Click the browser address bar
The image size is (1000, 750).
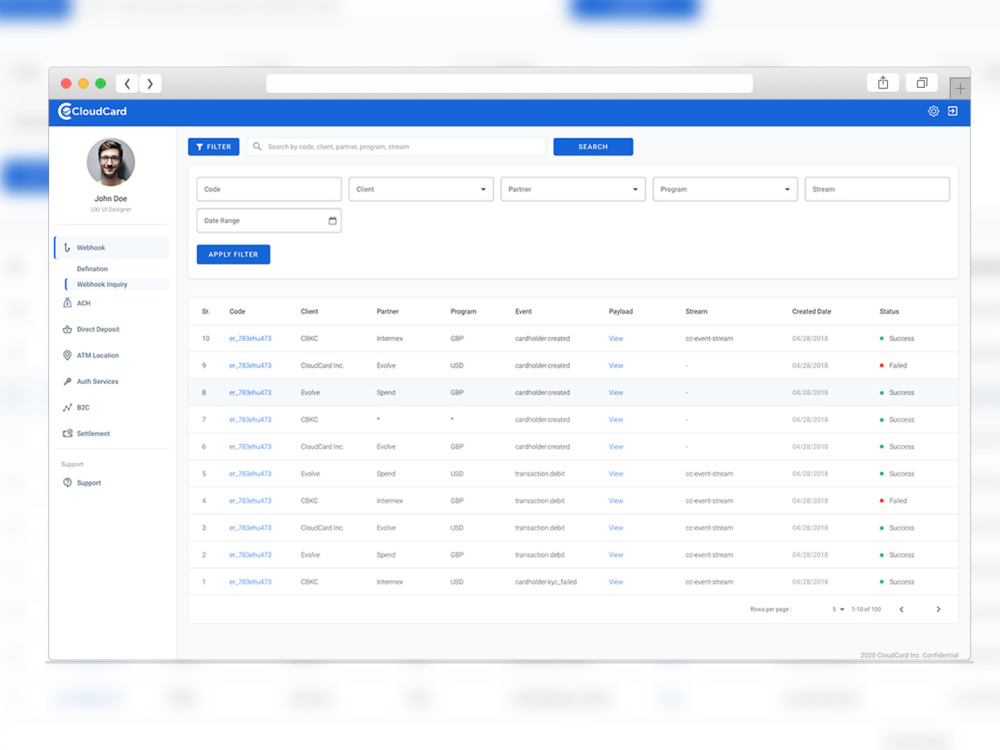[510, 84]
